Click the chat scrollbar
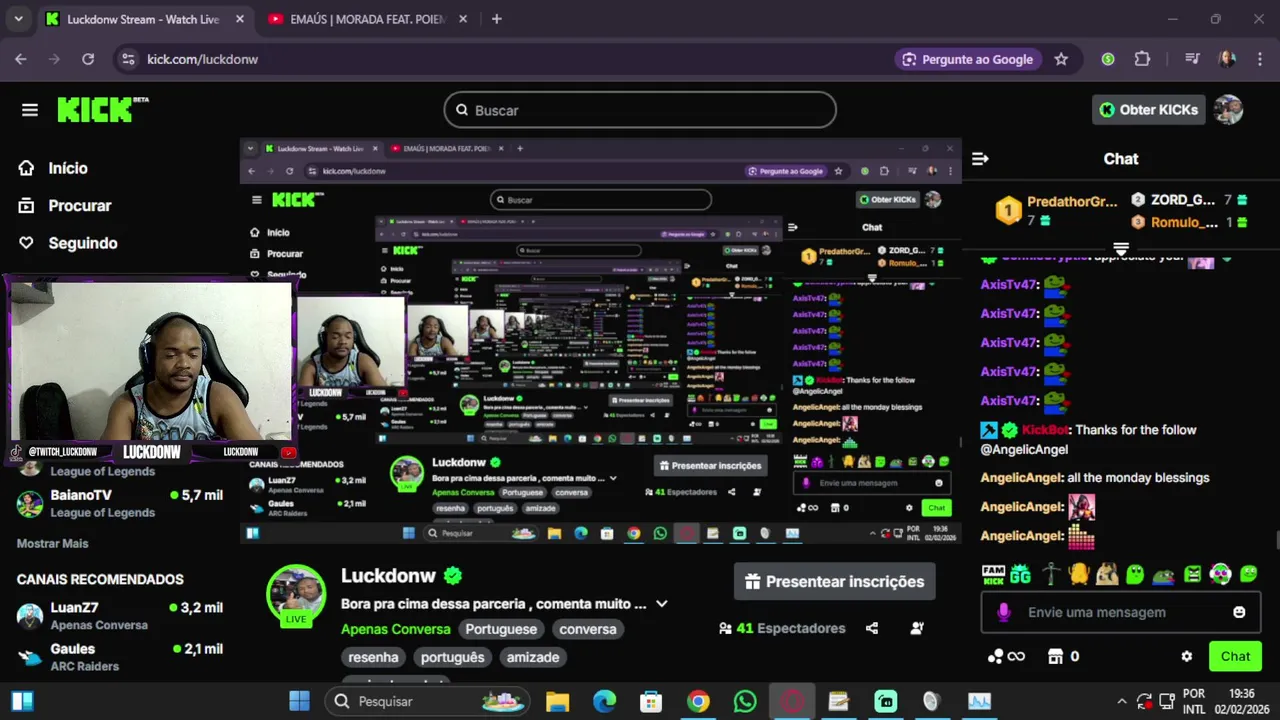Screen dimensions: 1280x720 tap(1276, 540)
